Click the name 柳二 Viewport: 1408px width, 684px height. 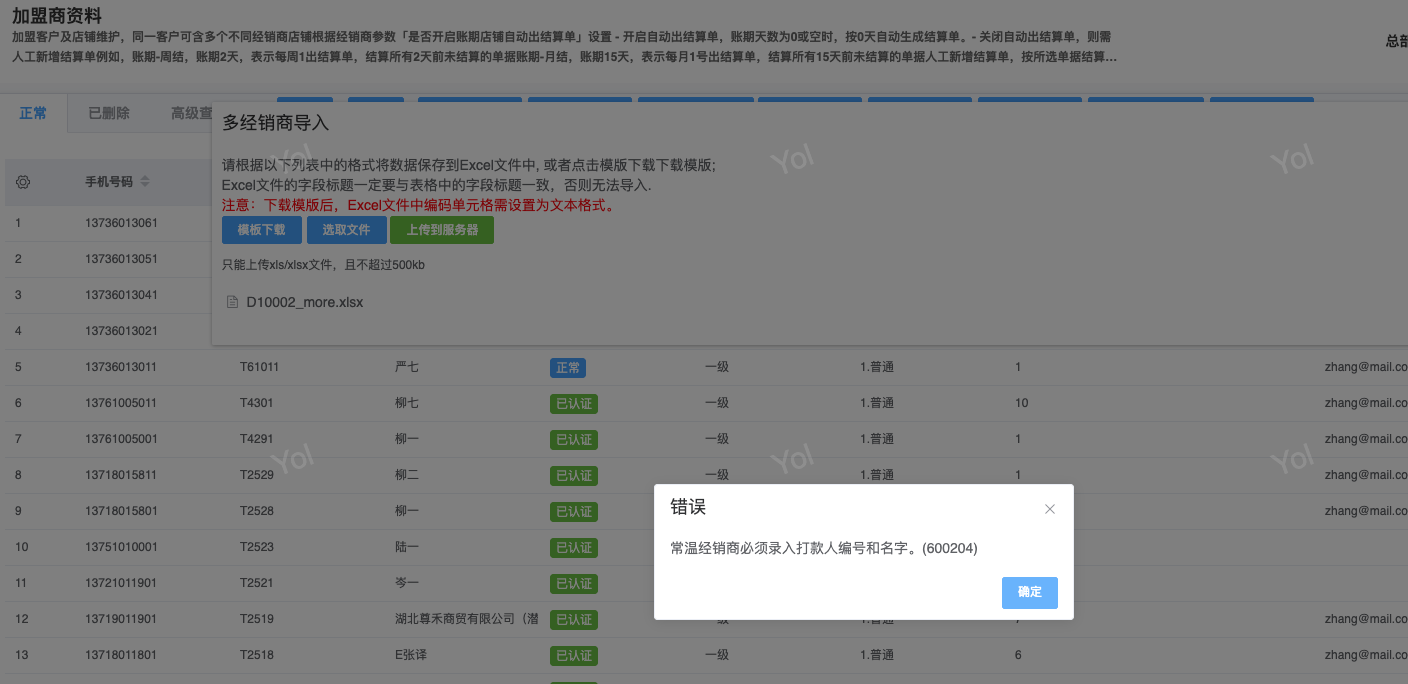click(407, 475)
